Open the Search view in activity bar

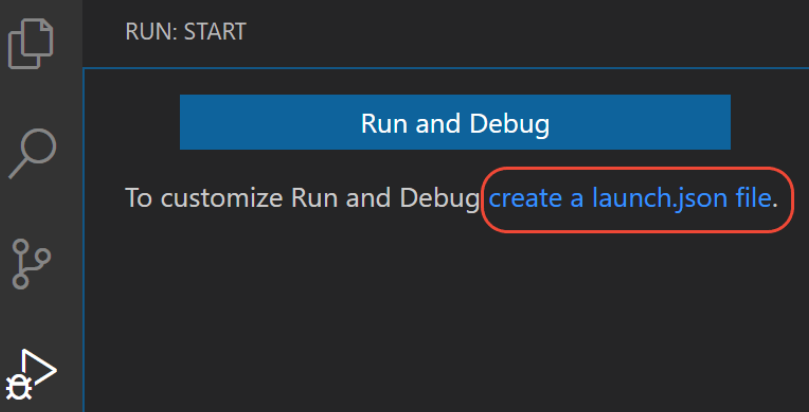(33, 152)
